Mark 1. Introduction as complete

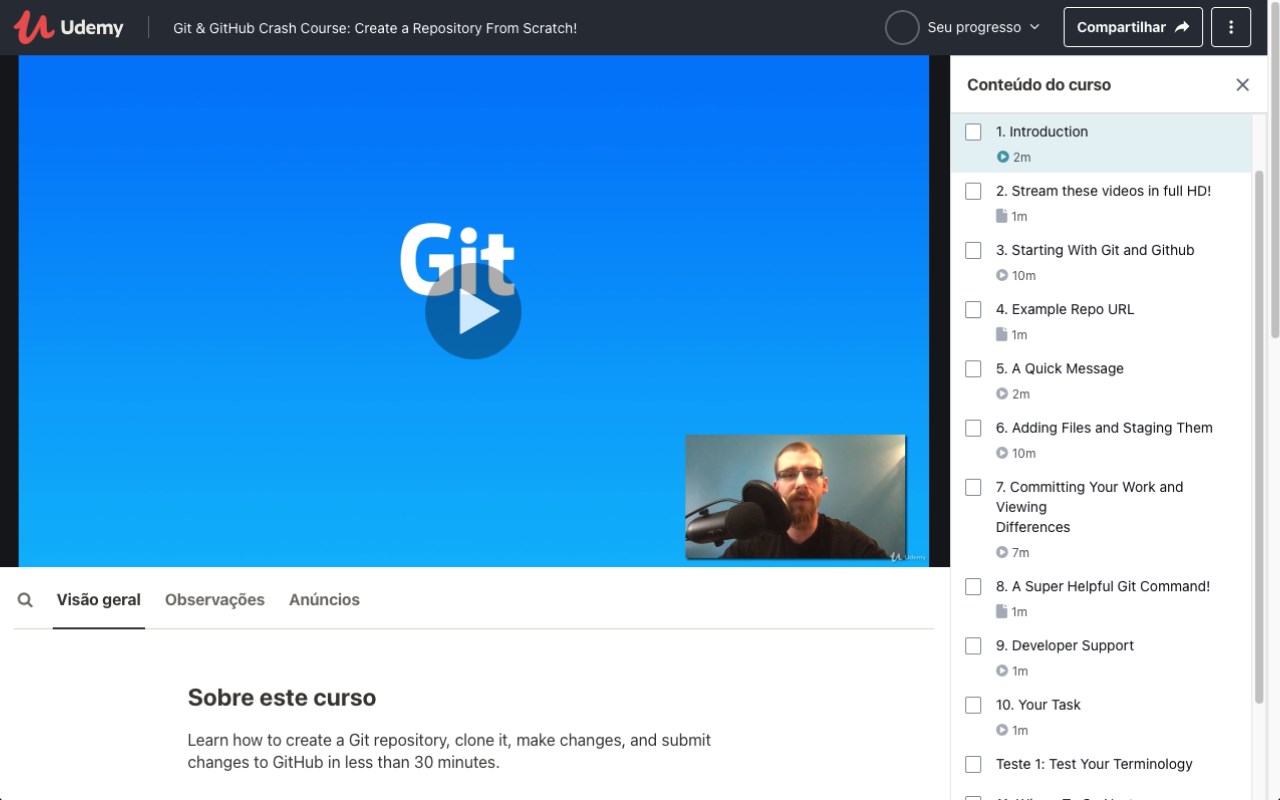pos(973,132)
